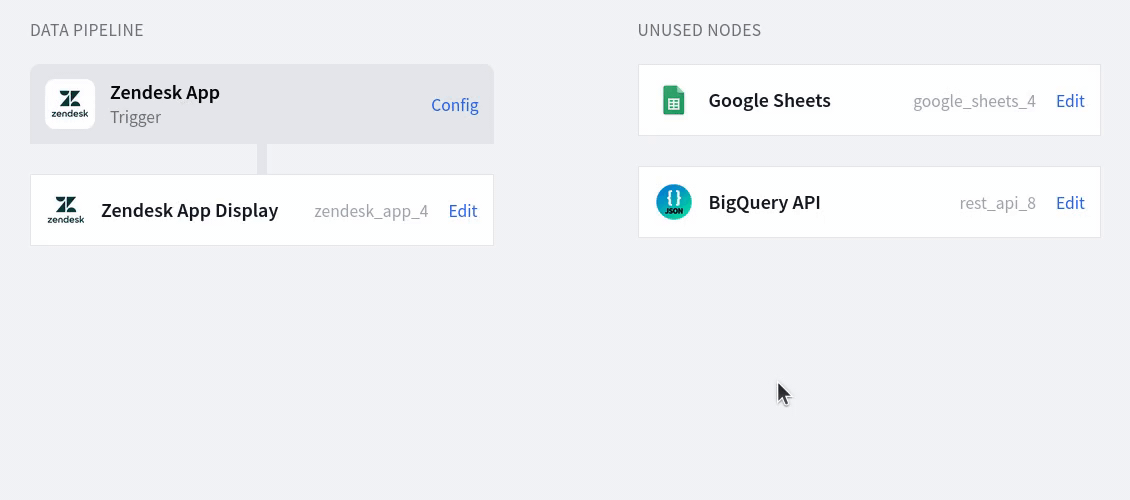Edit the Zendesk App Display node
This screenshot has width=1130, height=500.
(462, 211)
